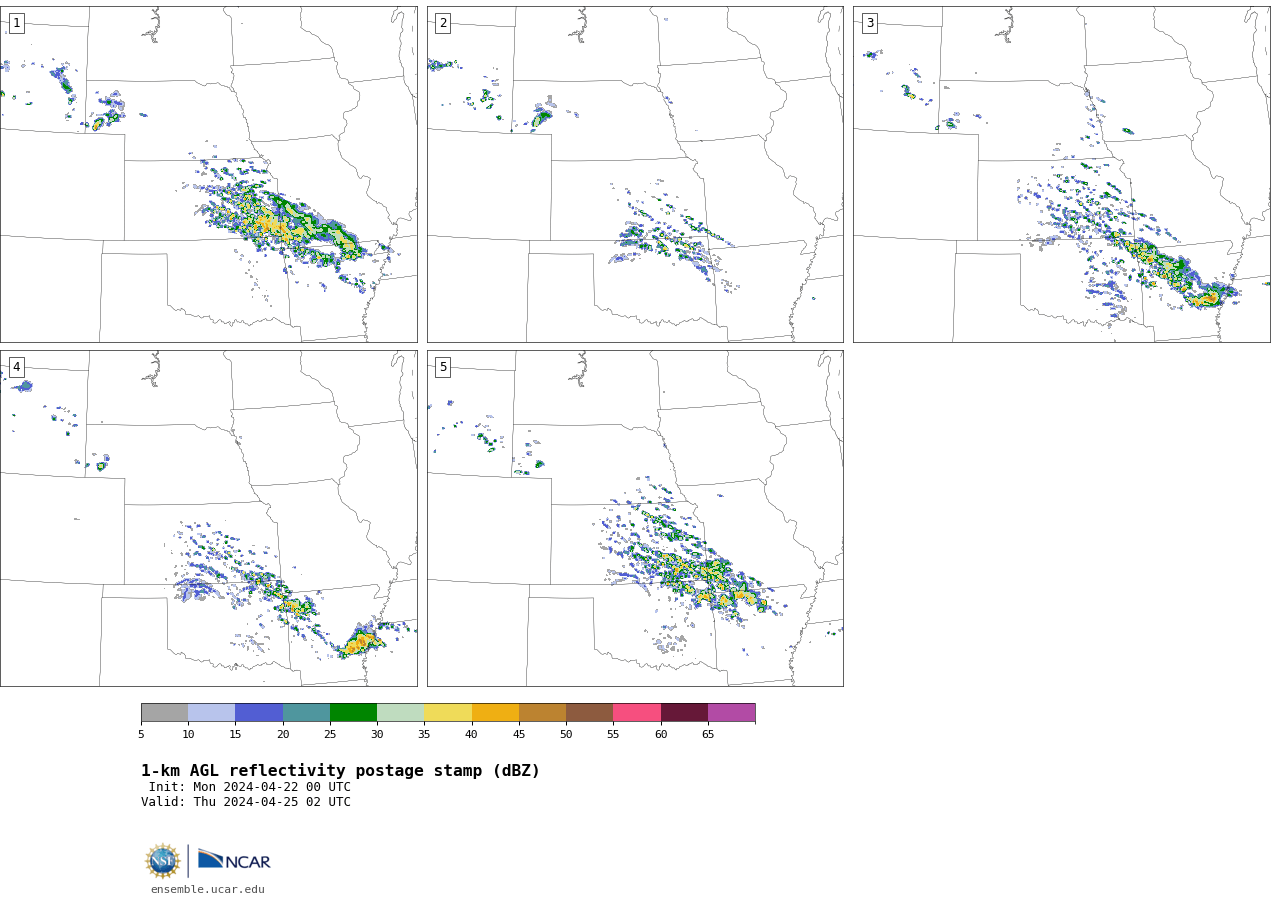Viewport: 1280px width, 901px height.
Task: Click the member number 4 label box
Action: (x=16, y=367)
